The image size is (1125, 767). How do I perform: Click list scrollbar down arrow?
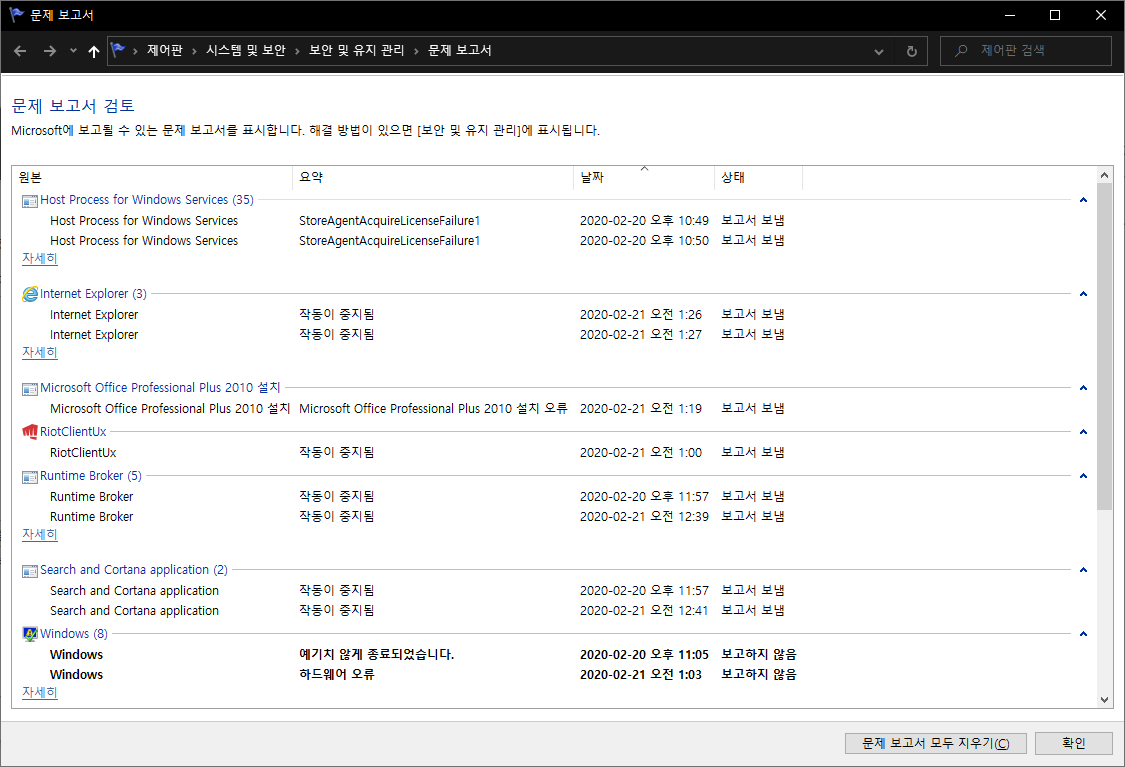pyautogui.click(x=1104, y=700)
